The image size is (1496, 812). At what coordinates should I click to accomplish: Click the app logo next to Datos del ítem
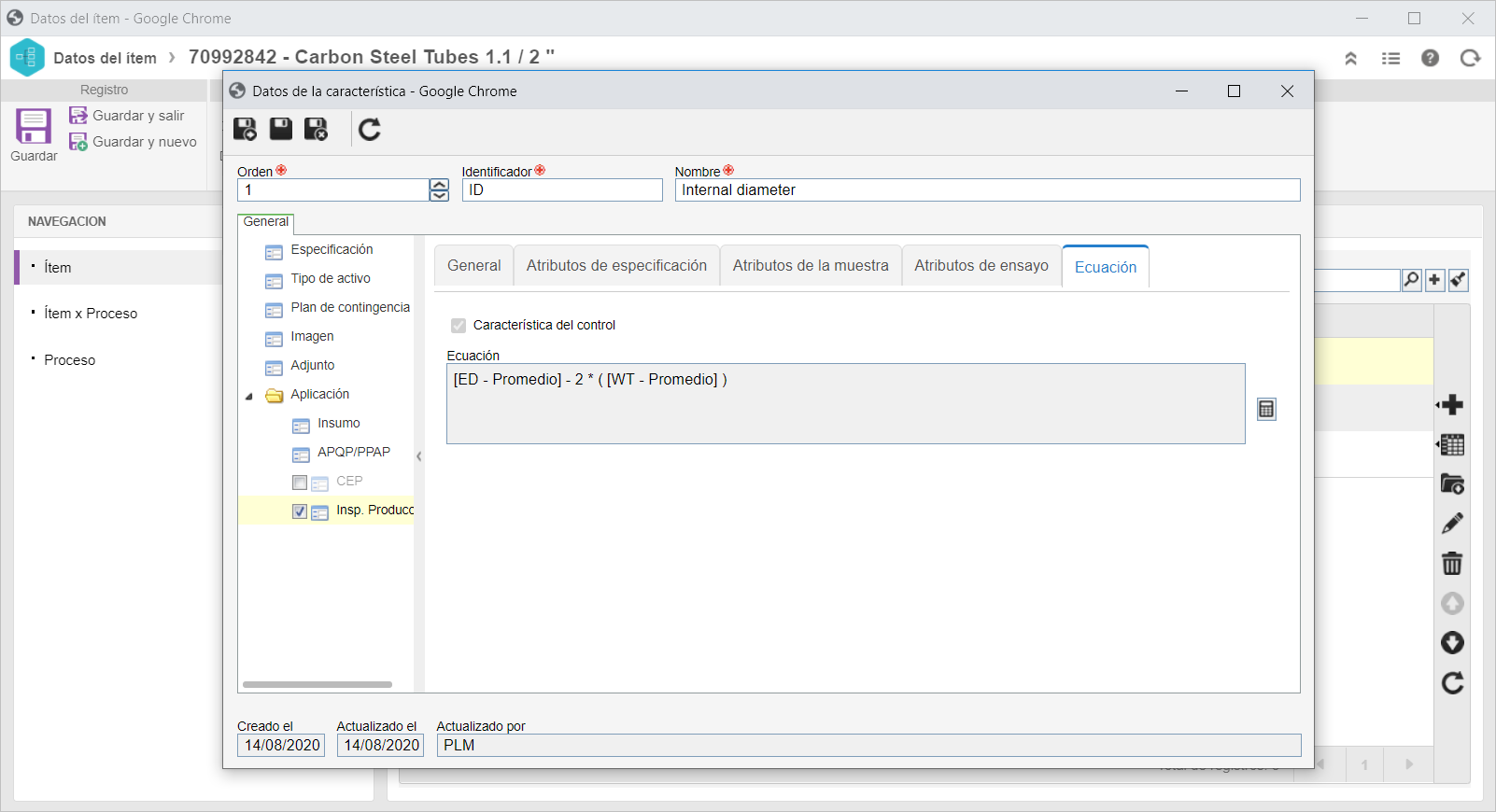27,58
